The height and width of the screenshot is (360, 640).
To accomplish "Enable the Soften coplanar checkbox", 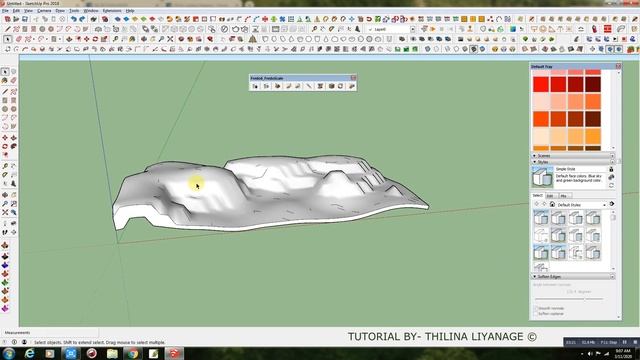I will coord(536,314).
